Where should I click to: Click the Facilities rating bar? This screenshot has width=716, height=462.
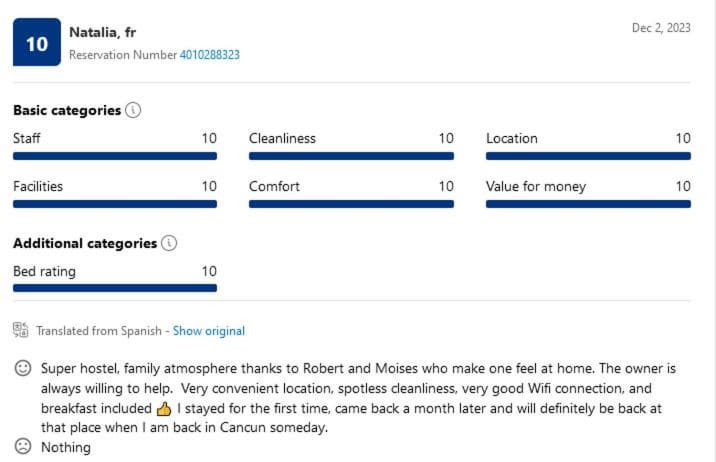tap(114, 204)
